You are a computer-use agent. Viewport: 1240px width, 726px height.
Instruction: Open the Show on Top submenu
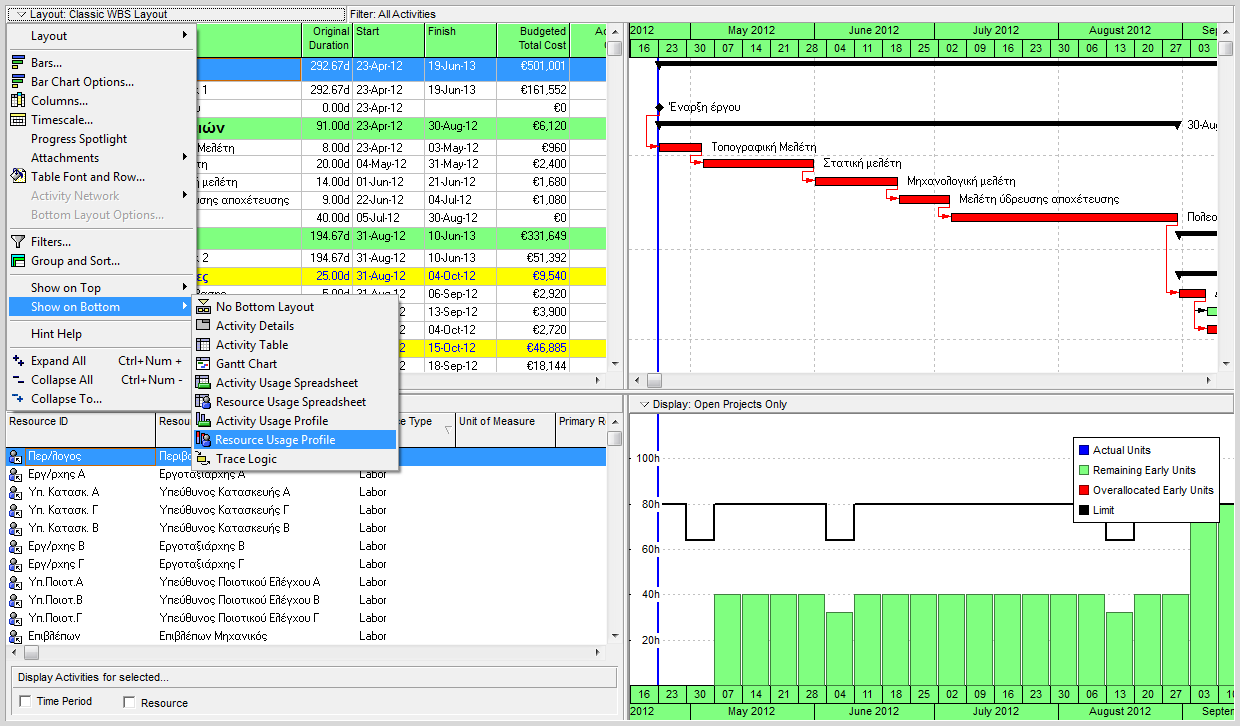101,288
